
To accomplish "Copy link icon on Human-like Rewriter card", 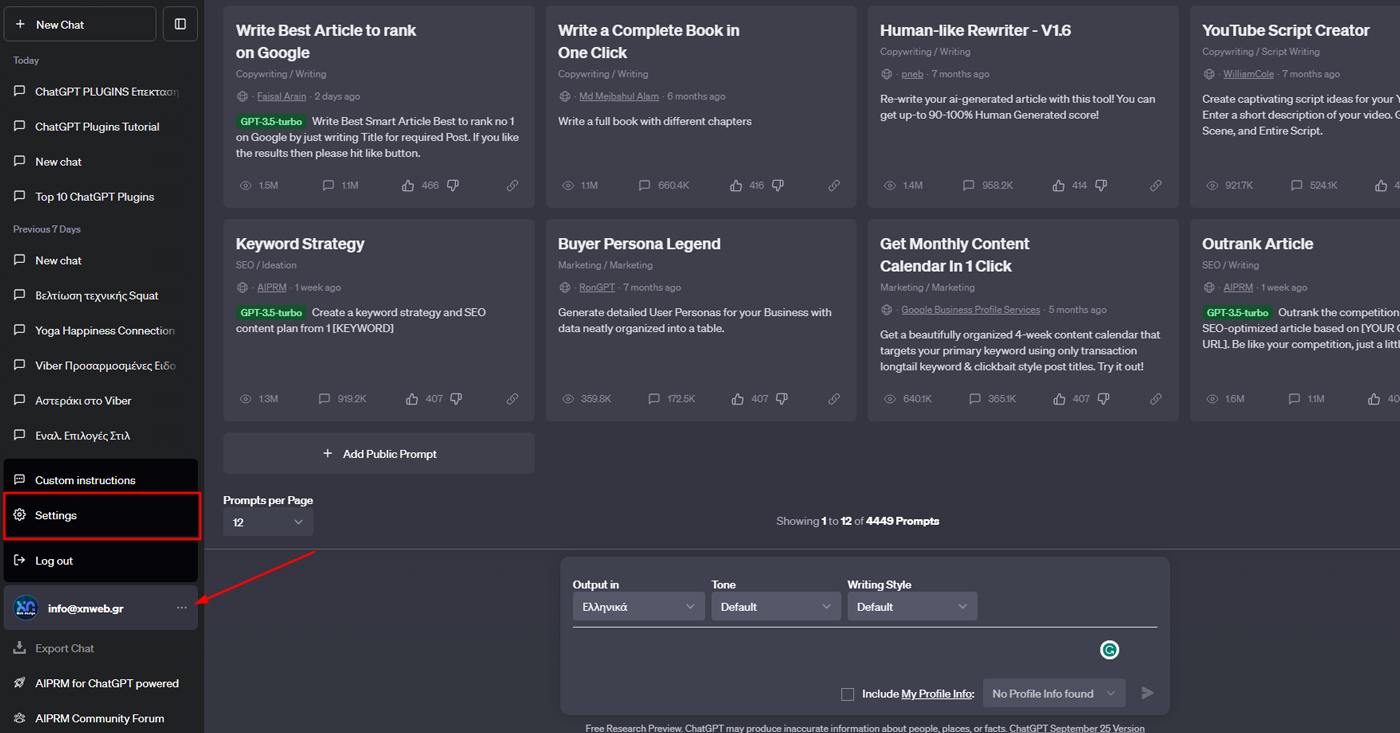I will click(x=1156, y=186).
